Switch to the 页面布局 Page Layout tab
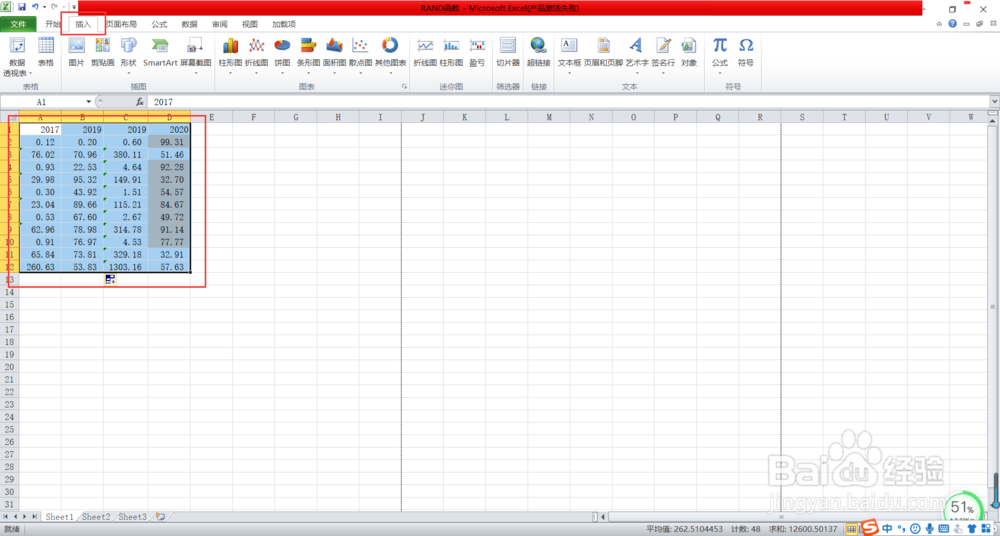Screen dimensions: 1000x536 tap(121, 24)
